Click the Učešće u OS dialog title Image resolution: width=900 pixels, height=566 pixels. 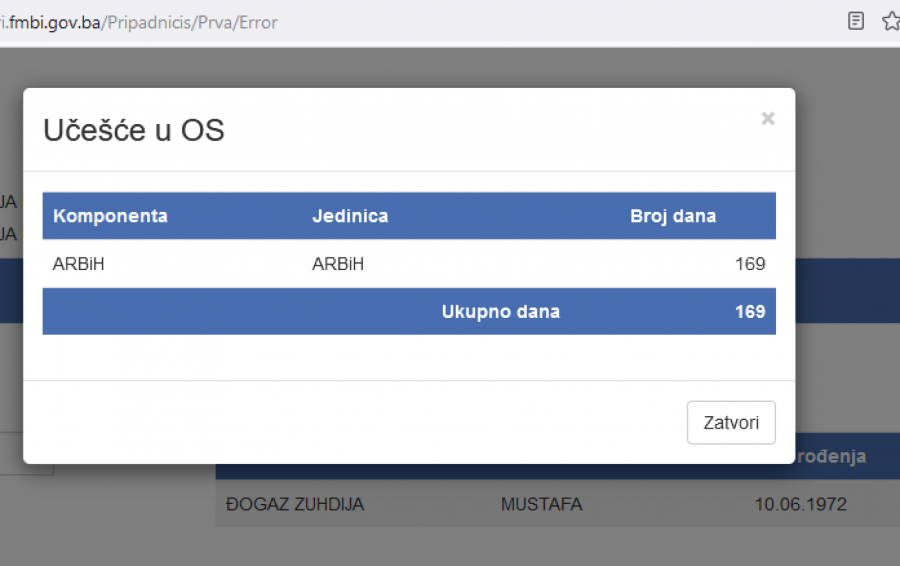133,130
